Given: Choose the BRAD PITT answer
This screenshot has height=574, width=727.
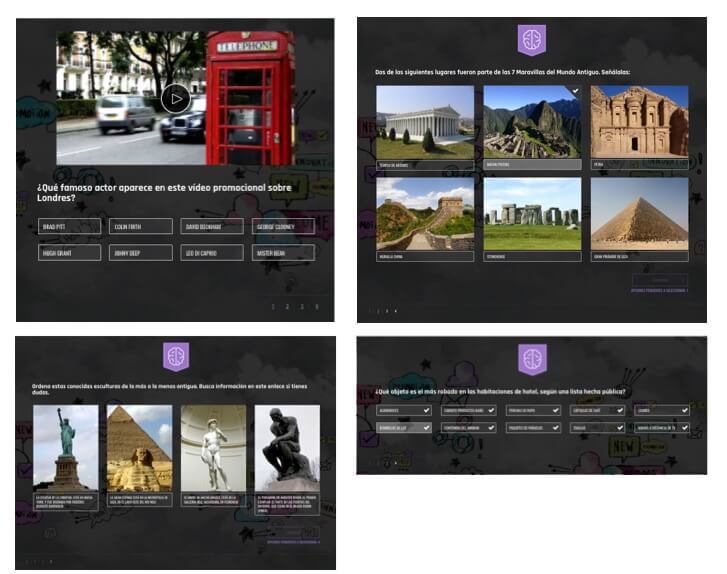Looking at the screenshot, I should pos(70,226).
